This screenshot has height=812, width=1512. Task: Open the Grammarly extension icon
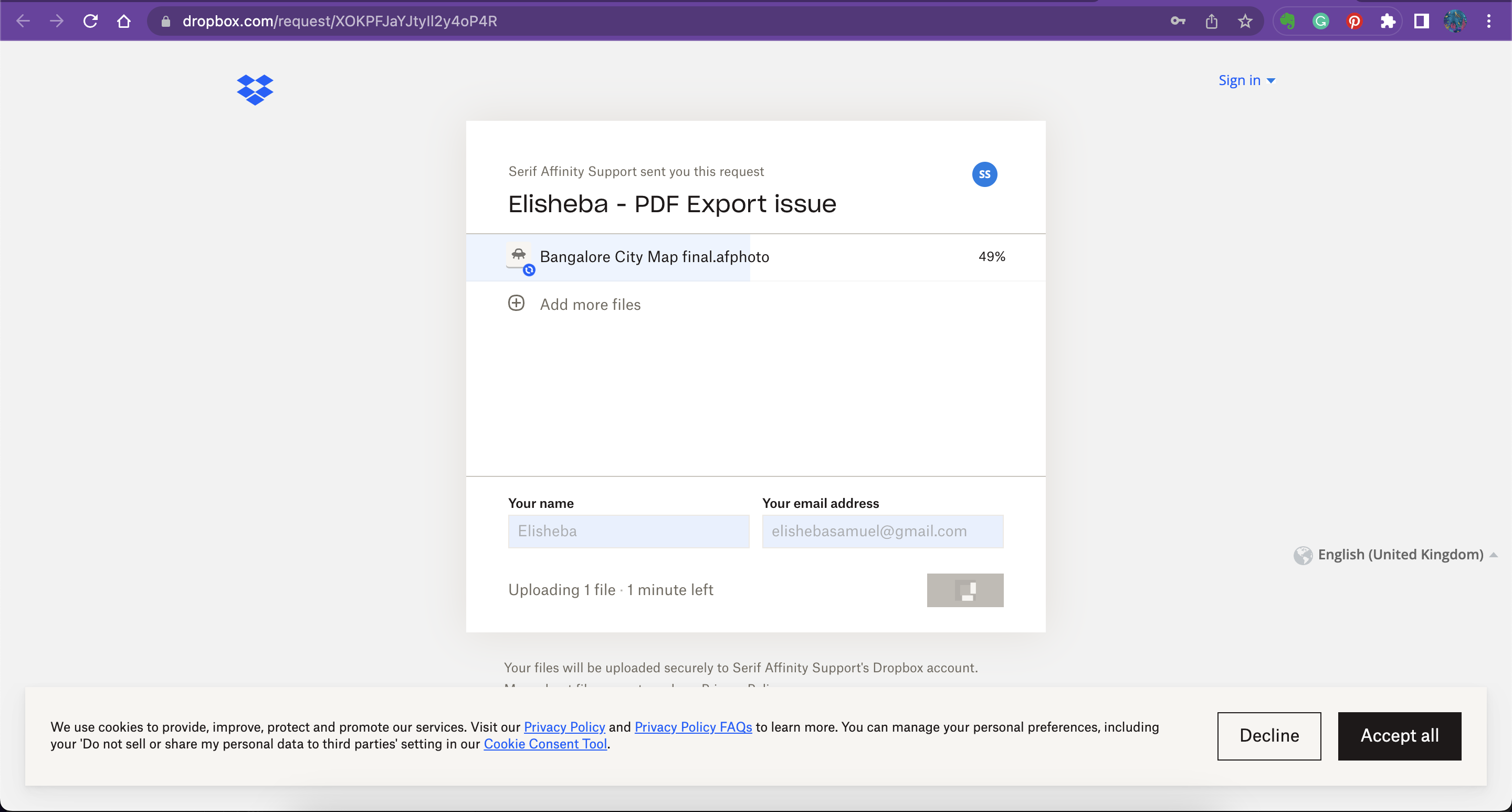click(1321, 21)
